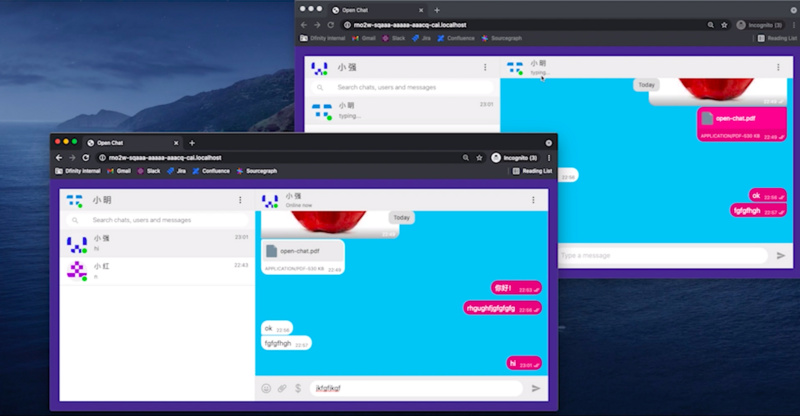800x416 pixels.
Task: Click the dollar sign send-money icon
Action: tap(297, 388)
